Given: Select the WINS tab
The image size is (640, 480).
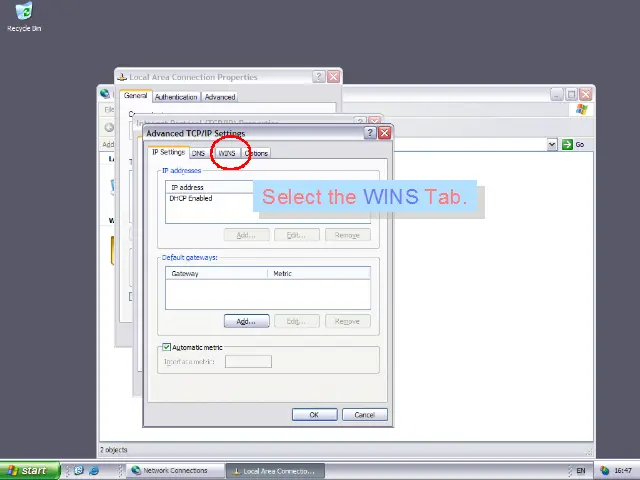Looking at the screenshot, I should pyautogui.click(x=227, y=153).
